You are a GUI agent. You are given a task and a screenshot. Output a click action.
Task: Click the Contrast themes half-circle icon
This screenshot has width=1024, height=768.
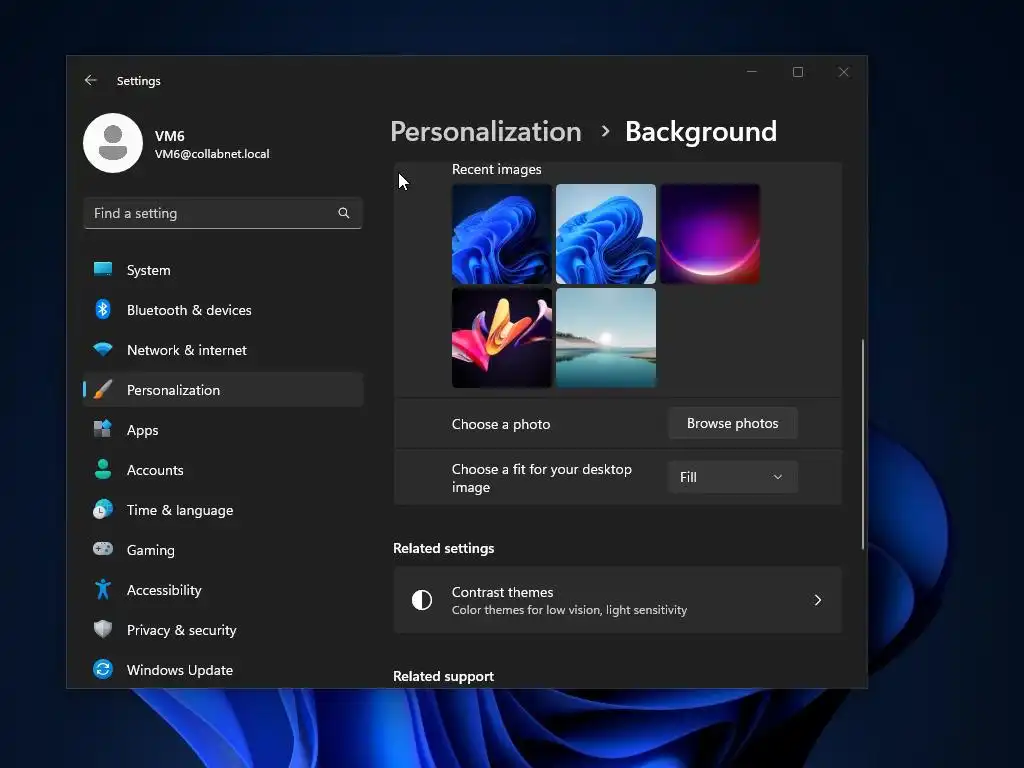422,600
